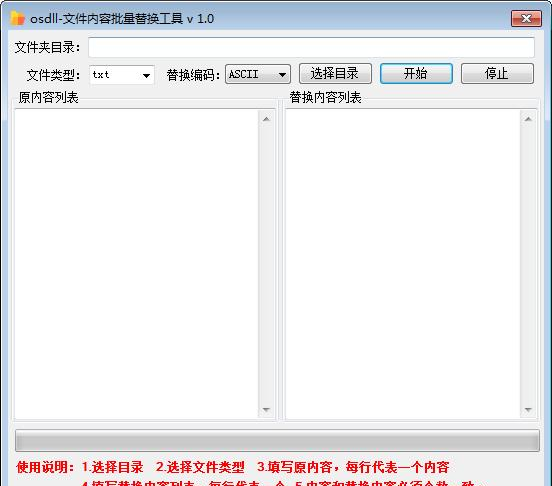Close the osdll replacement tool window
Image resolution: width=552 pixels, height=486 pixels.
[526, 18]
